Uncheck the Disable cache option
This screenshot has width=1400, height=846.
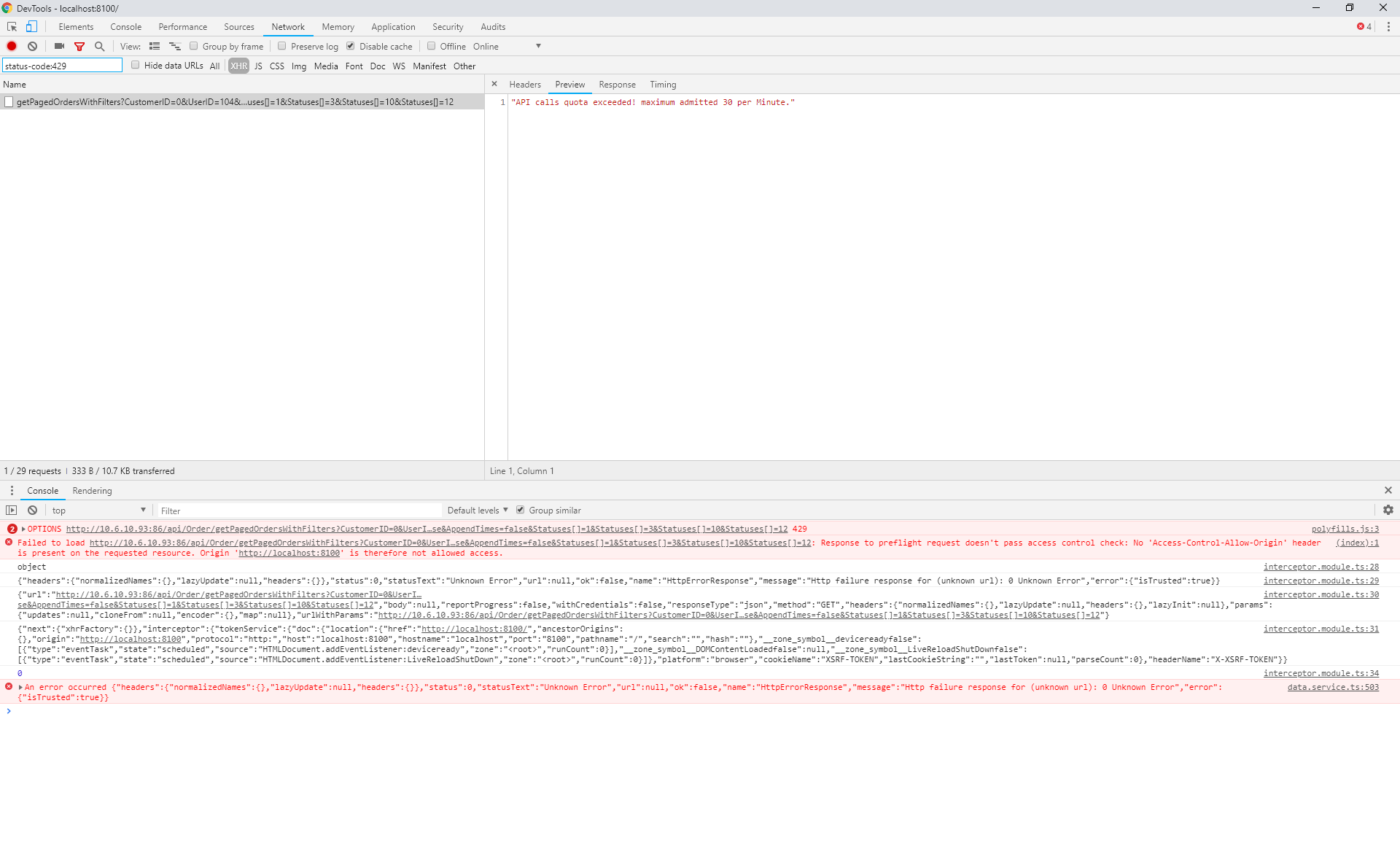pos(351,45)
